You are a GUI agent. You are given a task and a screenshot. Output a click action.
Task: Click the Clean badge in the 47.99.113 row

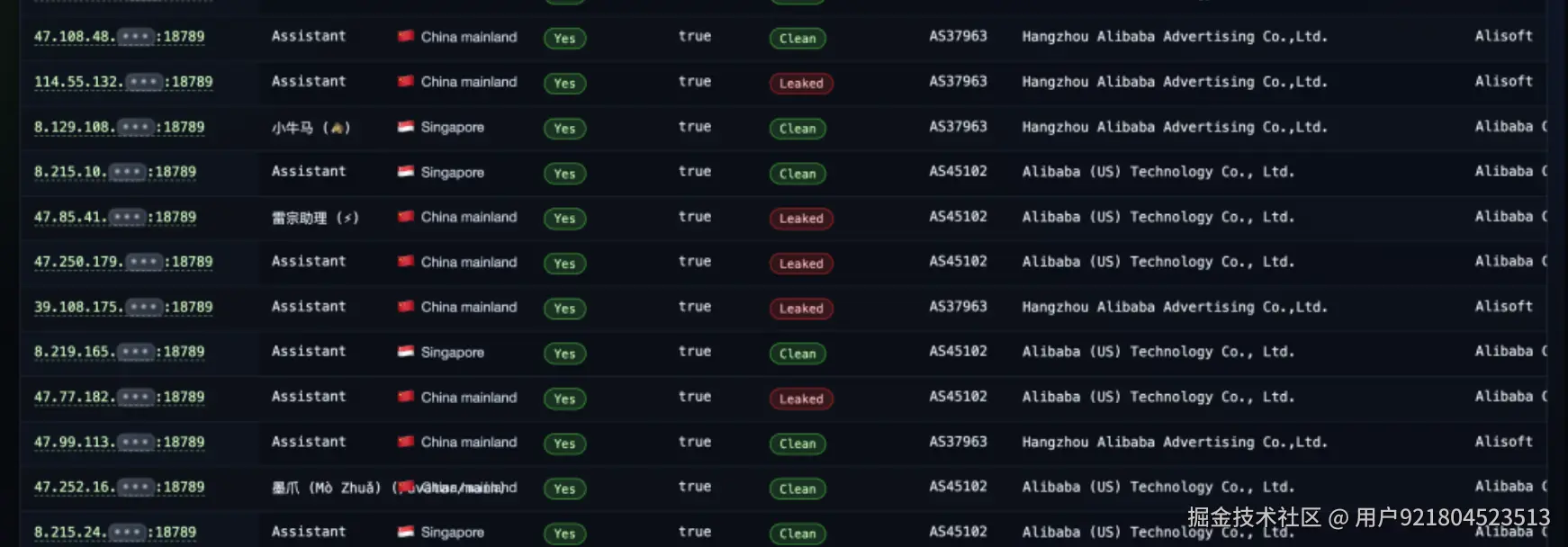[x=798, y=444]
